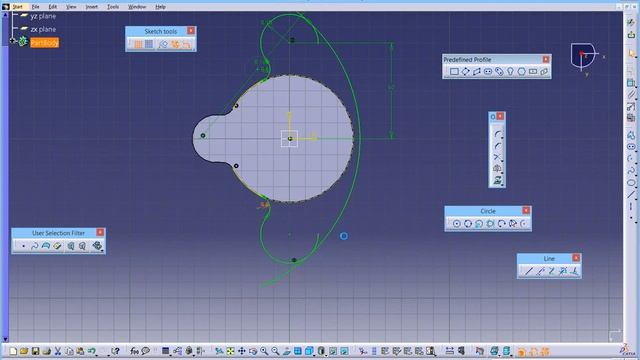Toggle the Point filter in User Selection Filter
640x360 pixels.
coord(23,246)
